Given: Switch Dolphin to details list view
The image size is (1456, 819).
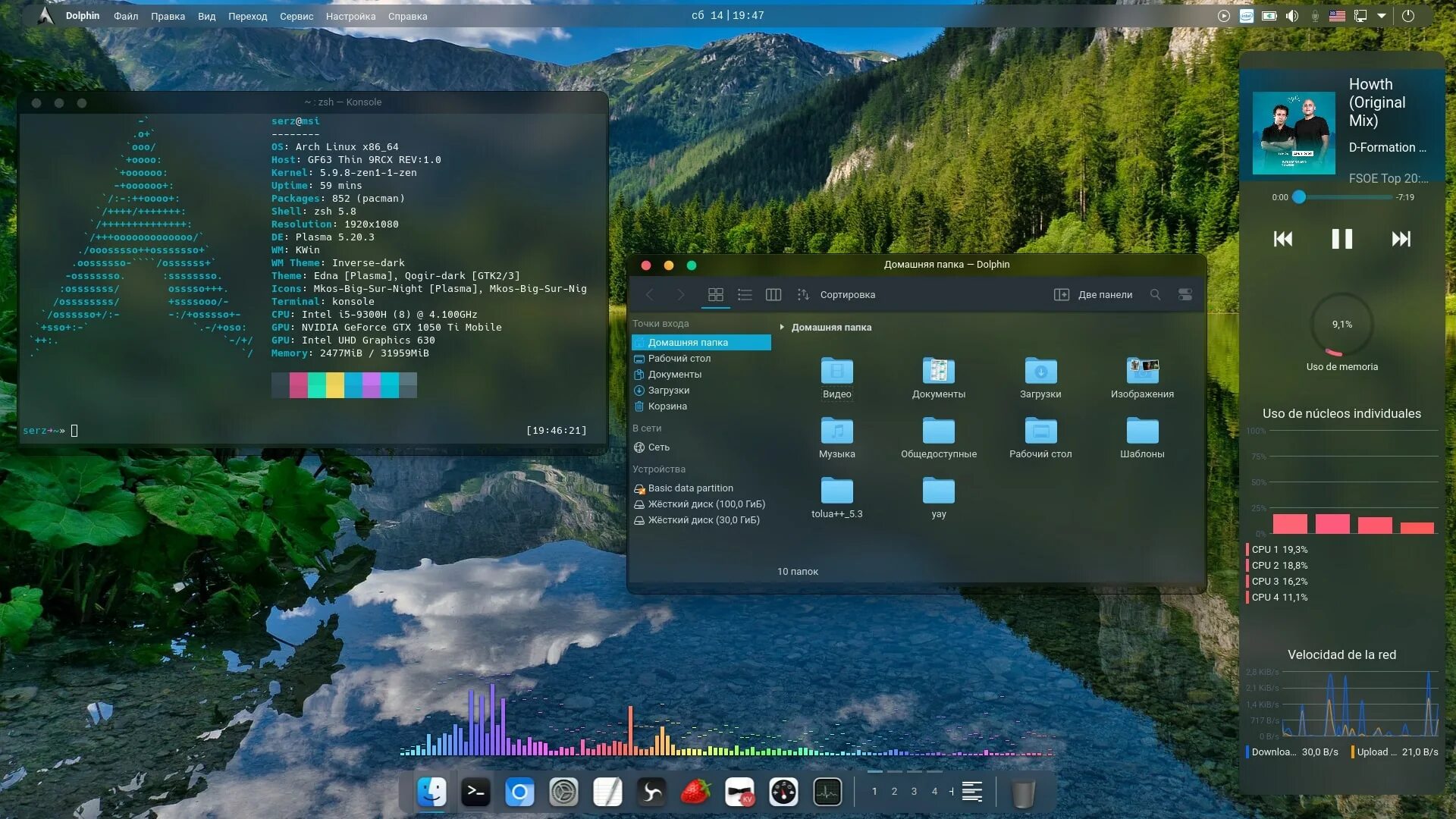Looking at the screenshot, I should pos(745,294).
